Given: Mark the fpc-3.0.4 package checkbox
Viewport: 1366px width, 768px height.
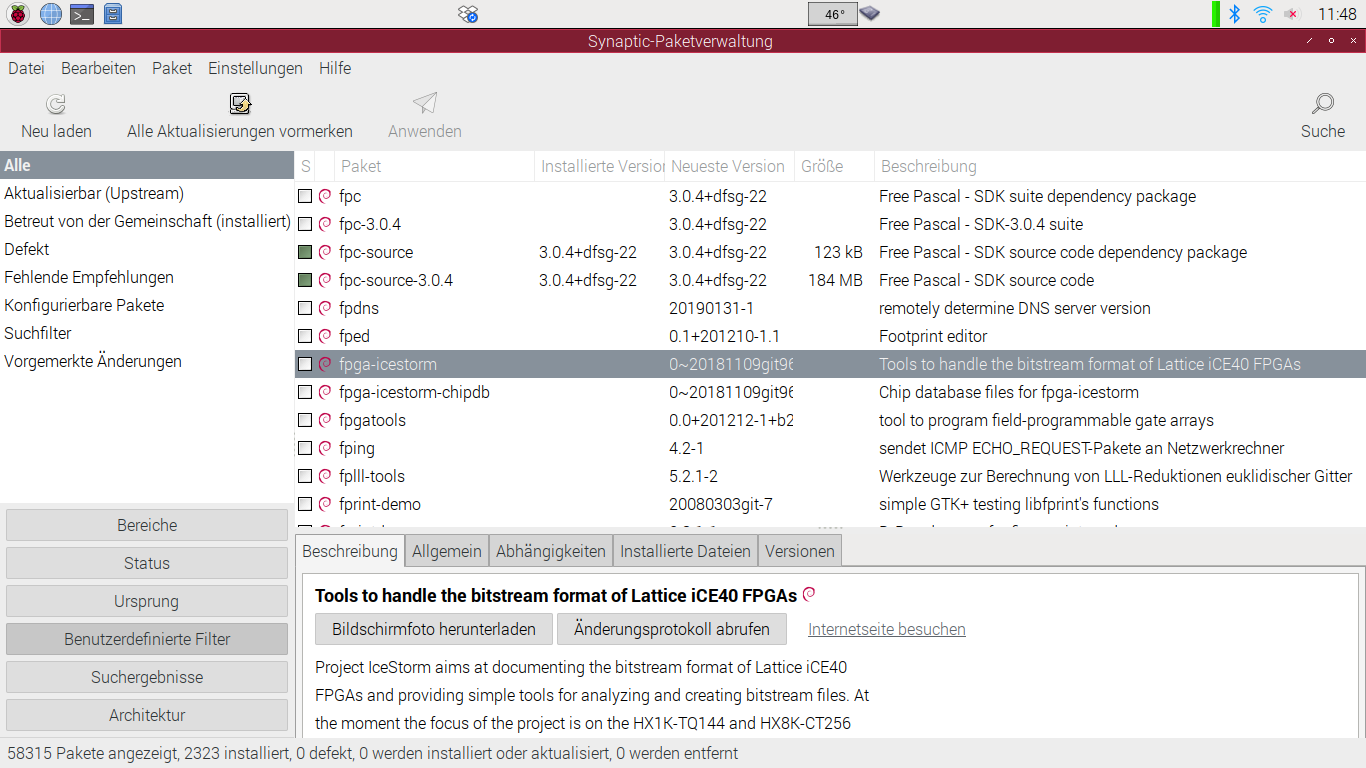Looking at the screenshot, I should (x=305, y=224).
